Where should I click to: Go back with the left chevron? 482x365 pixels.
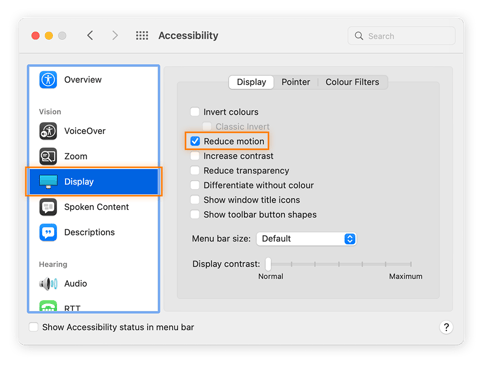90,35
